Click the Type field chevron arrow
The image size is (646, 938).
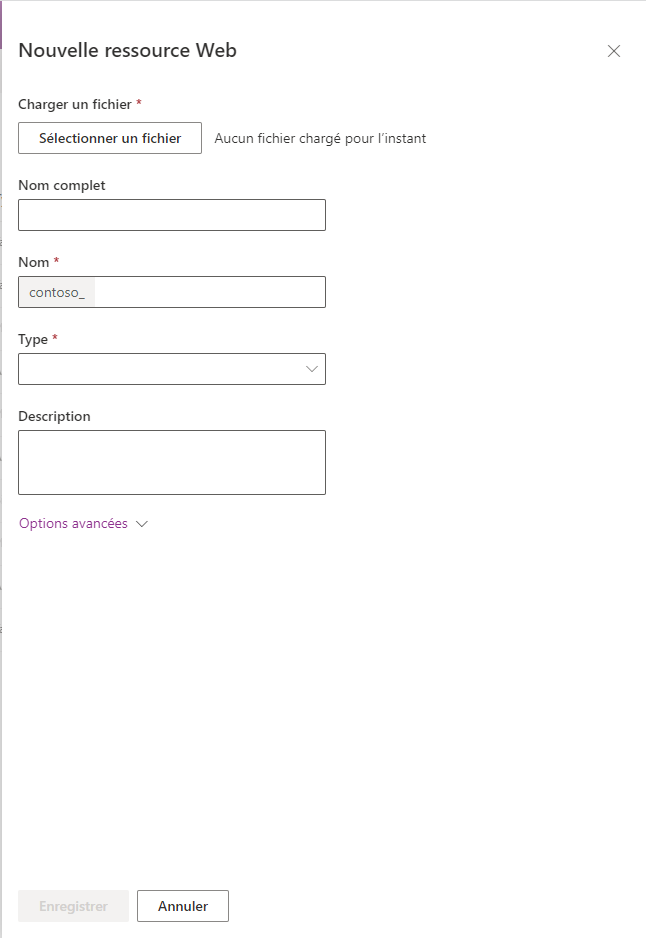(310, 369)
